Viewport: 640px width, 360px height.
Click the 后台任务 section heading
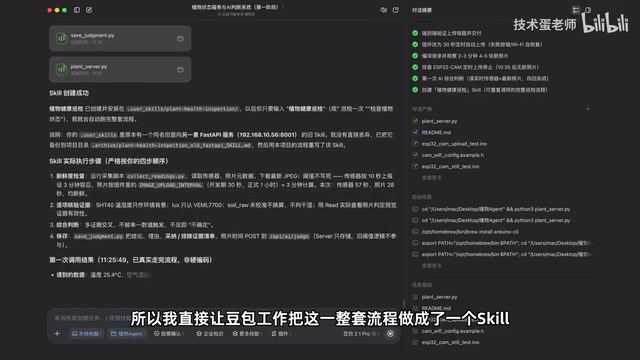coord(422,197)
